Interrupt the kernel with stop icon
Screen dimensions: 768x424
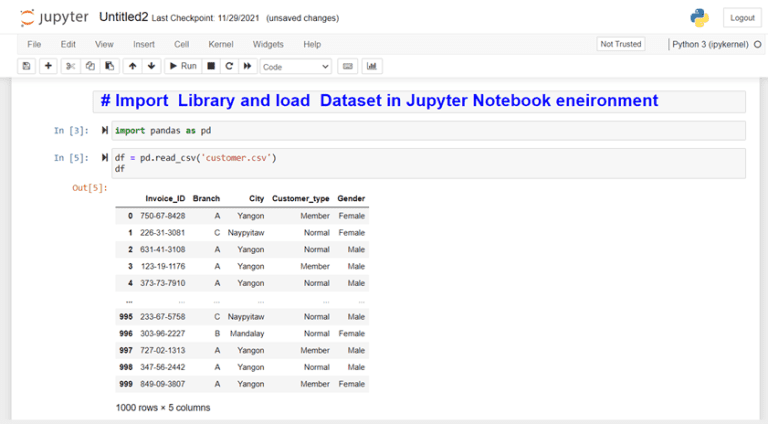click(211, 66)
